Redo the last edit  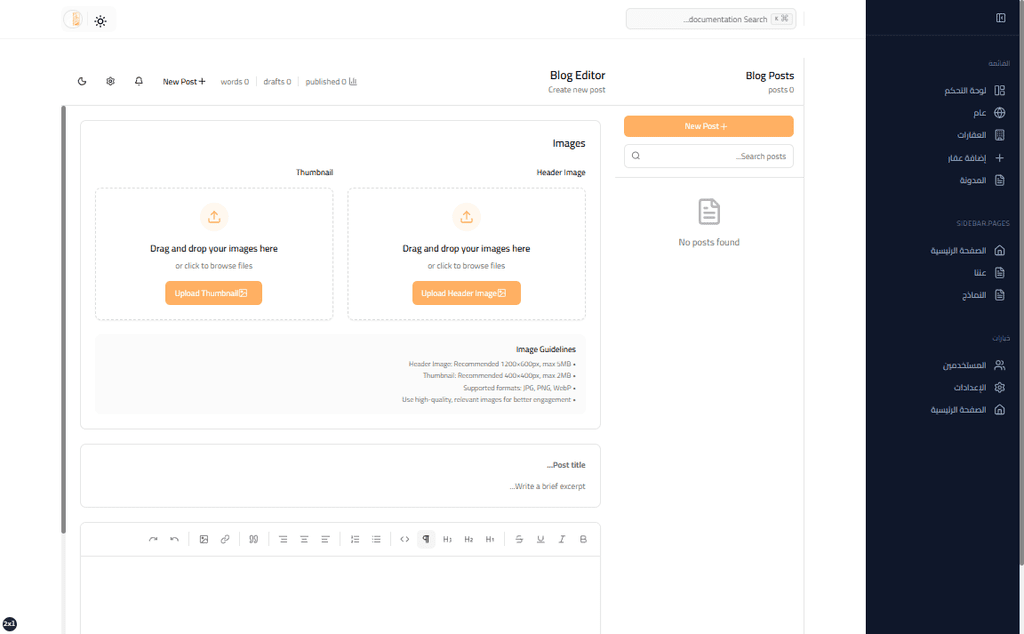[153, 539]
